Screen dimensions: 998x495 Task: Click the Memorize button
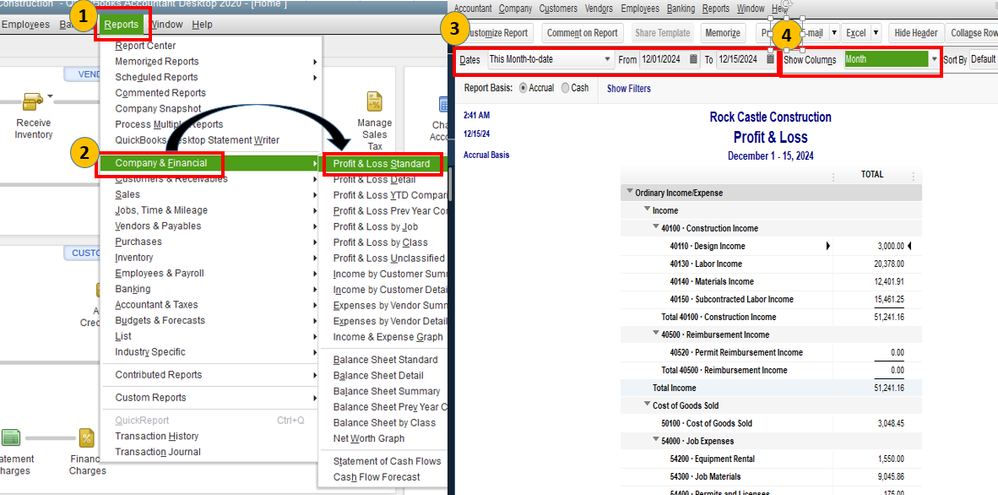(723, 32)
